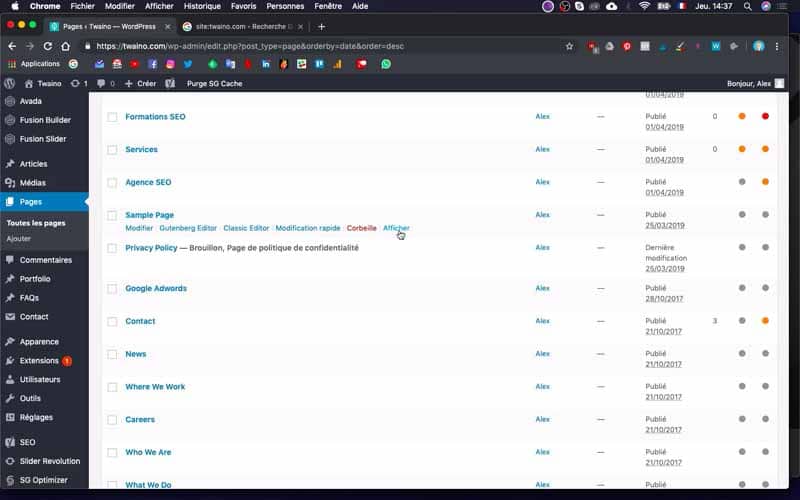Viewport: 800px width, 500px height.
Task: Click the Pinterest extension icon
Action: pyautogui.click(x=627, y=46)
